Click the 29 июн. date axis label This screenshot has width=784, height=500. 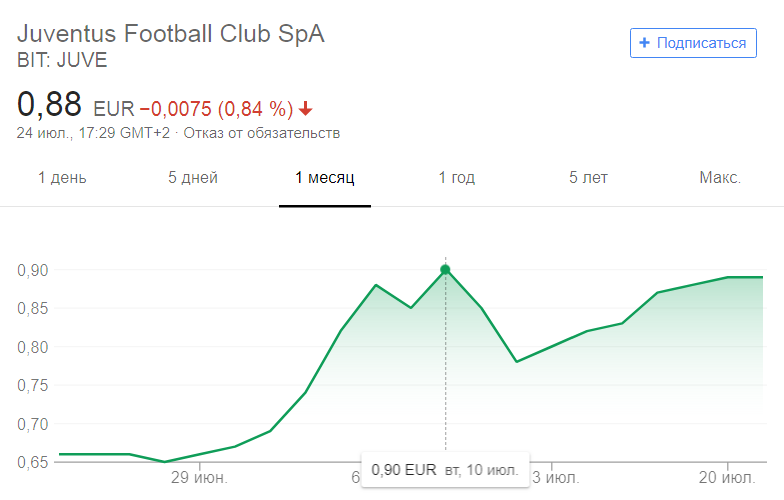coord(200,477)
